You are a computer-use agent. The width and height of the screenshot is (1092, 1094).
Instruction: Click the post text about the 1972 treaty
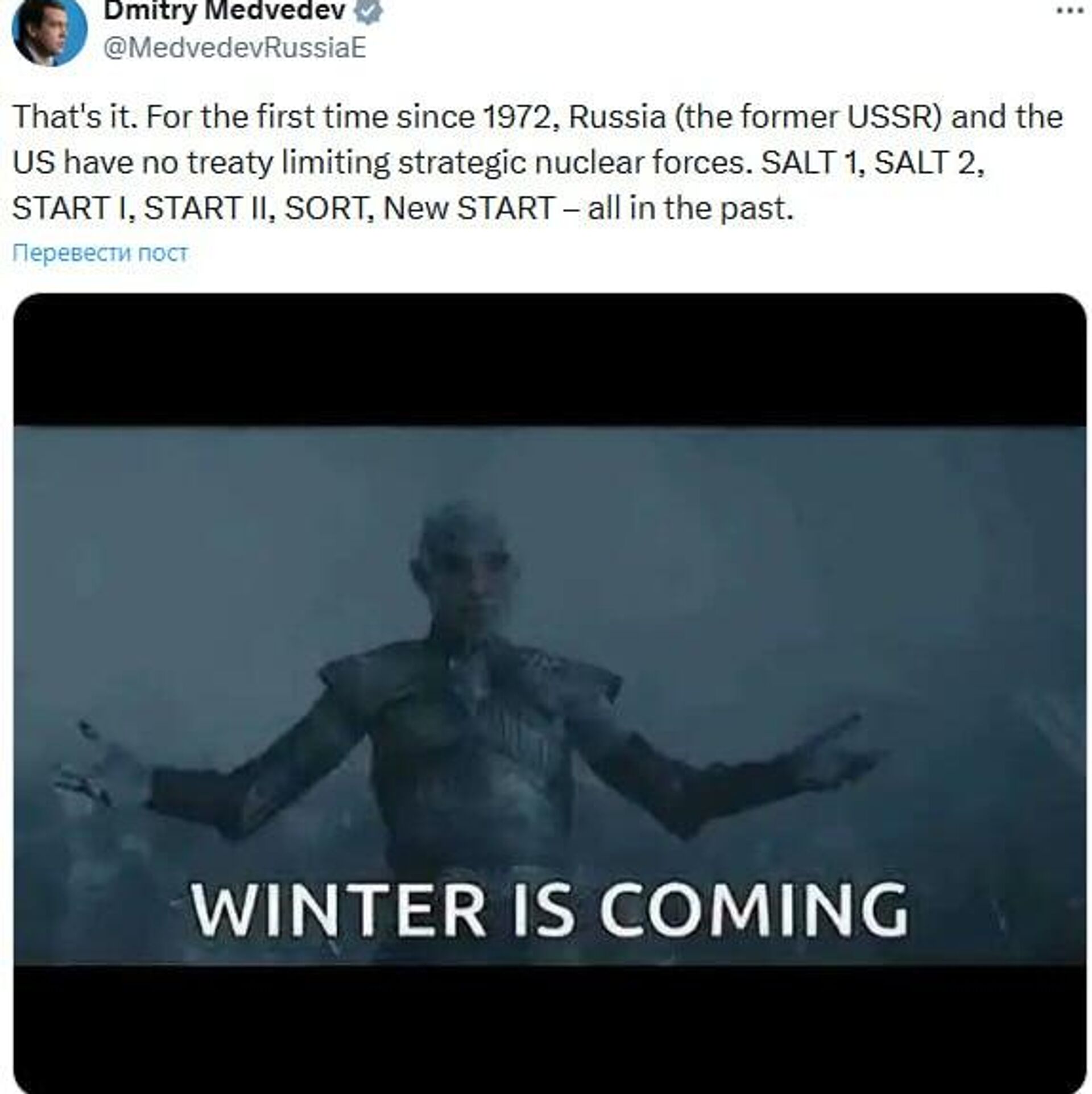[x=537, y=162]
